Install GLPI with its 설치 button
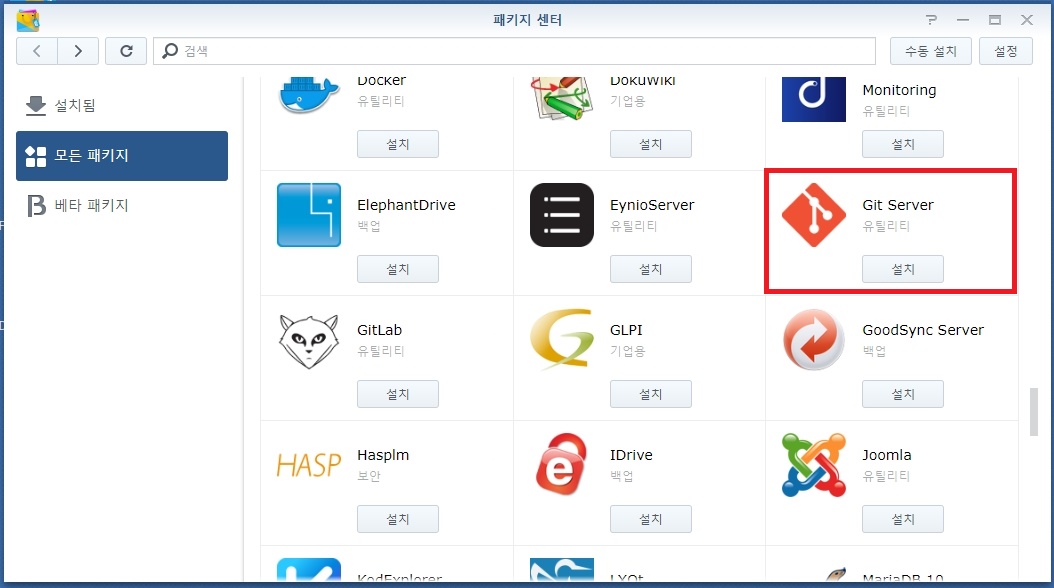 click(x=651, y=394)
